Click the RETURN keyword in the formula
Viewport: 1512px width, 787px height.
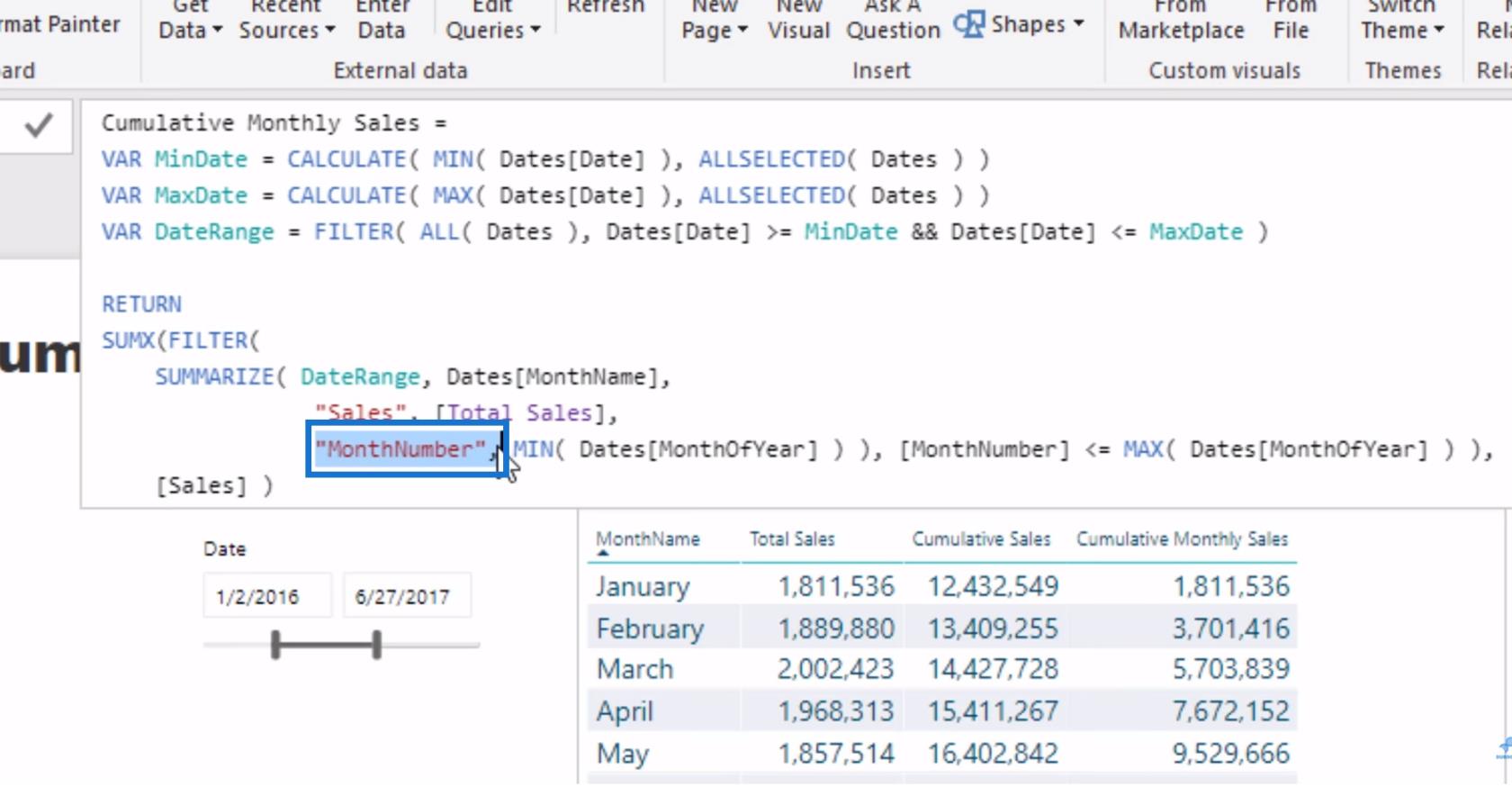pos(141,304)
